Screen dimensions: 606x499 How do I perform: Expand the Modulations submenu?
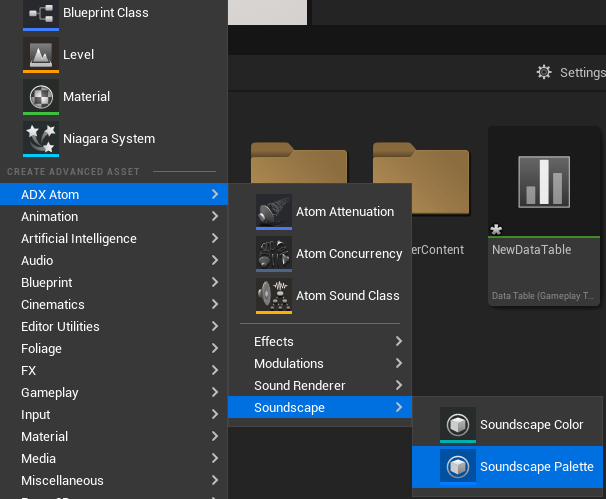point(320,364)
